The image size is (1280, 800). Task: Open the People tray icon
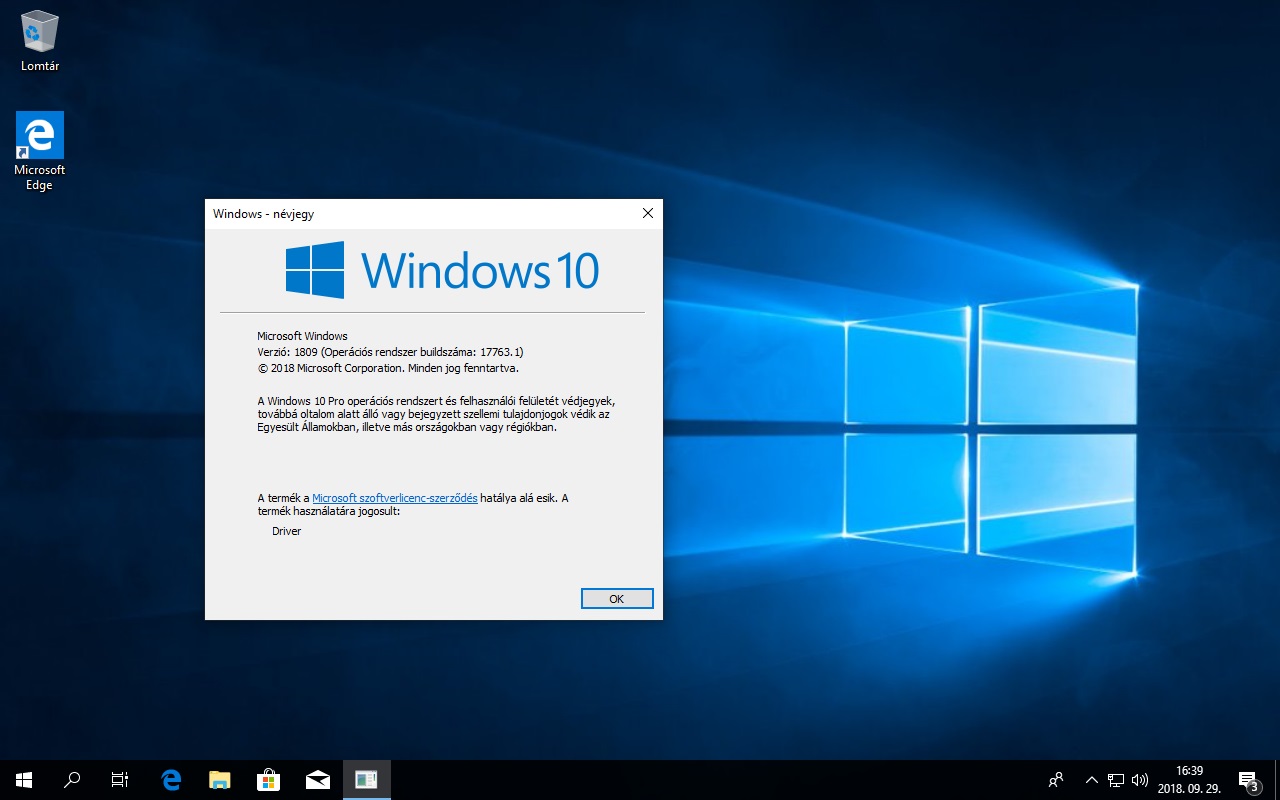pos(1056,780)
